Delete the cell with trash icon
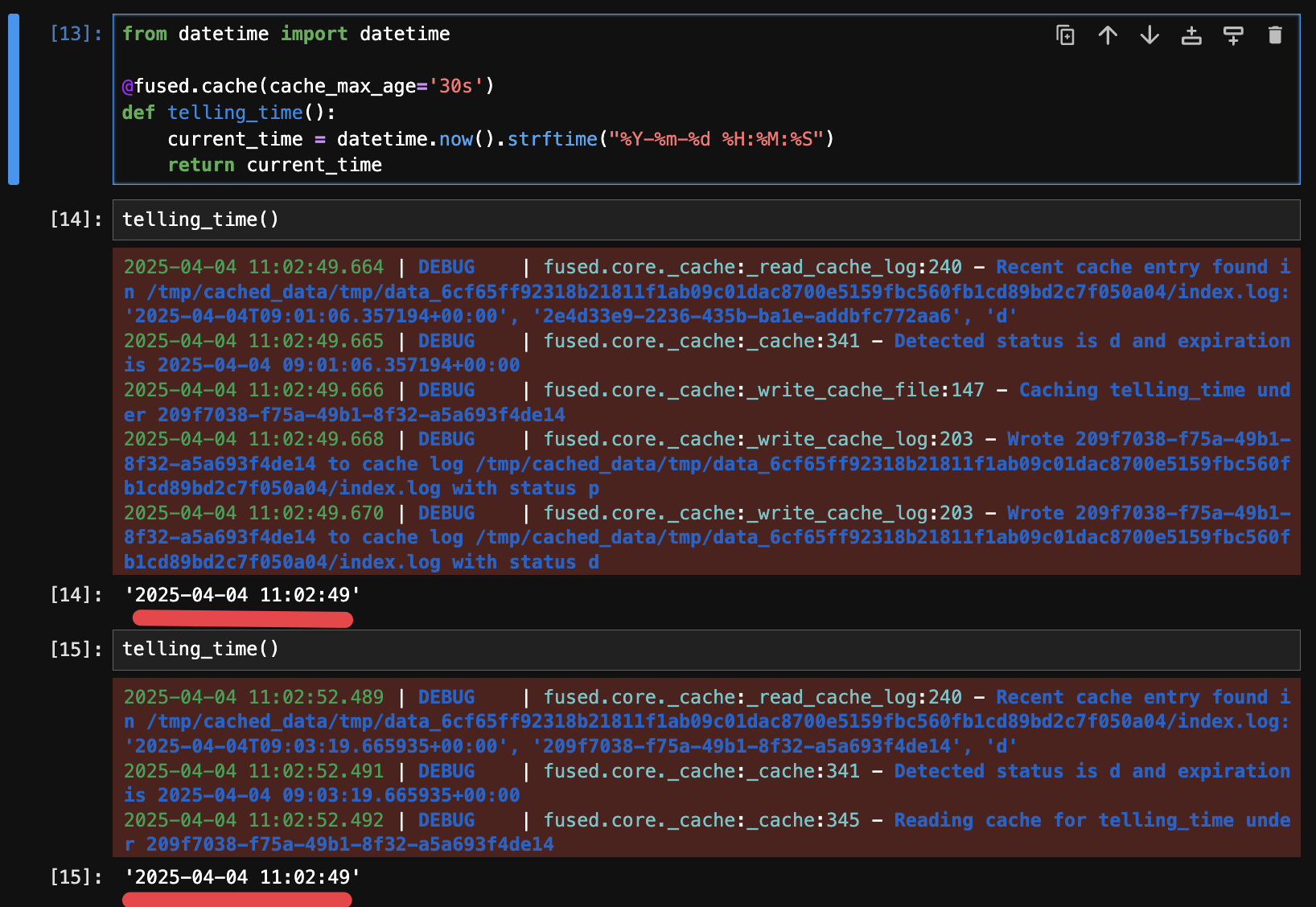Screen dimensions: 1316x907 [1275, 35]
